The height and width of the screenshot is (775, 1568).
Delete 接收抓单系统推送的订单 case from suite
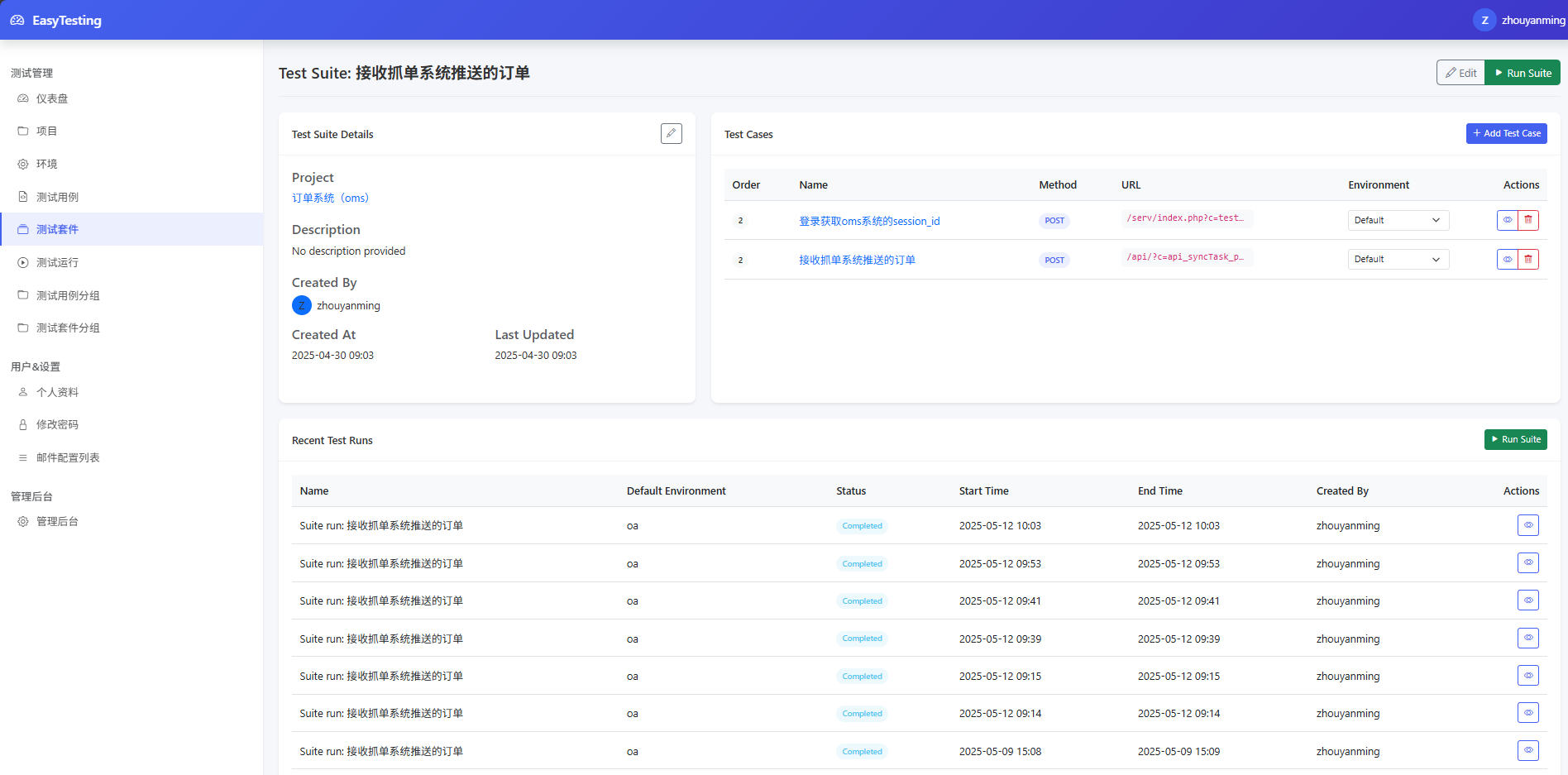(1528, 259)
